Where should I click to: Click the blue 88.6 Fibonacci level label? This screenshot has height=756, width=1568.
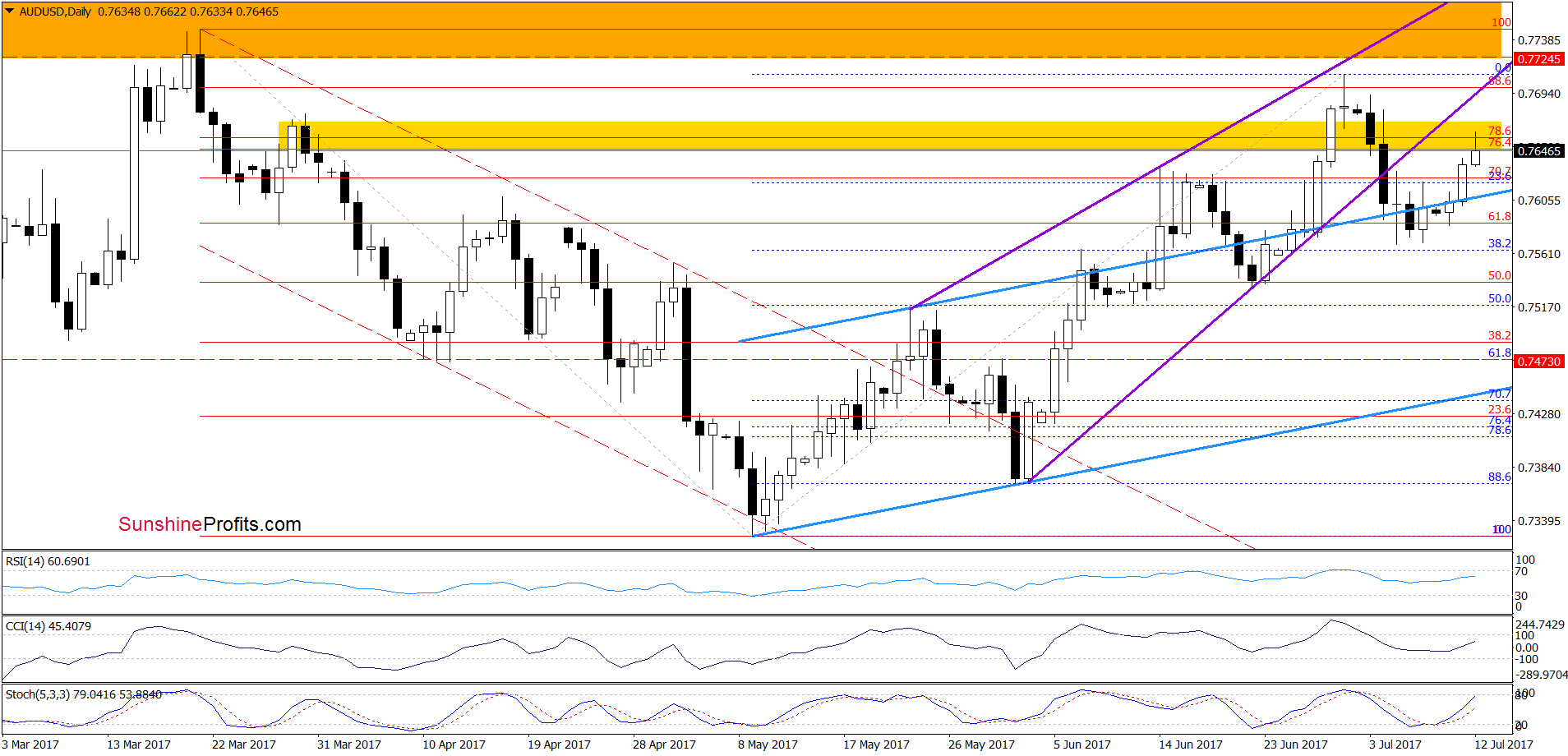click(1500, 477)
